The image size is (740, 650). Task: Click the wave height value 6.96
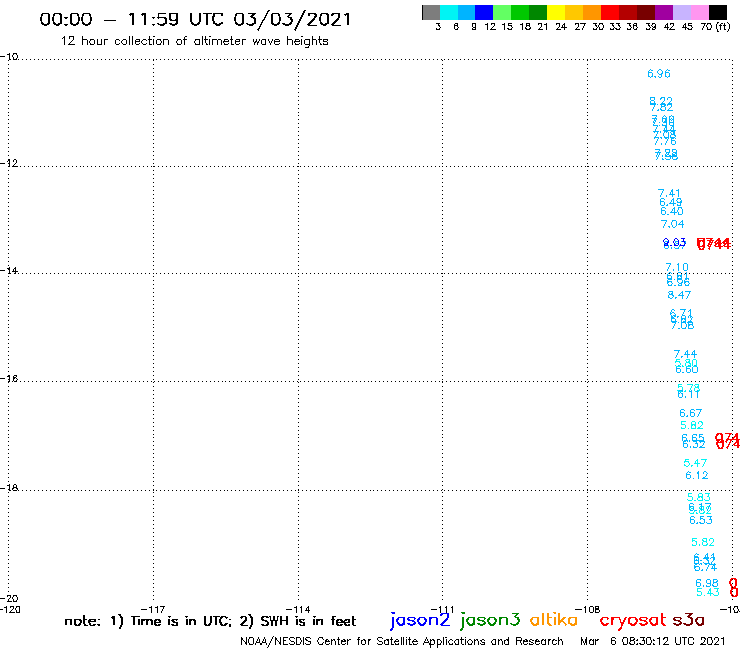[659, 74]
